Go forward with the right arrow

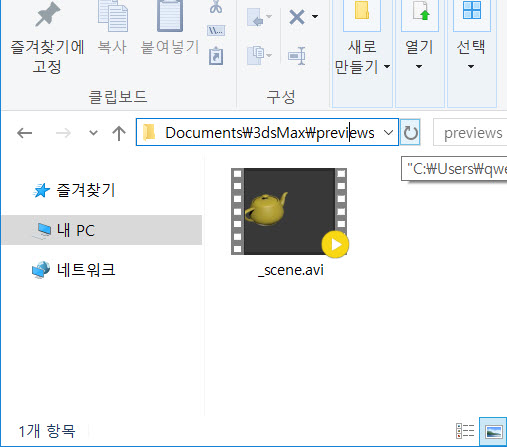click(x=63, y=133)
